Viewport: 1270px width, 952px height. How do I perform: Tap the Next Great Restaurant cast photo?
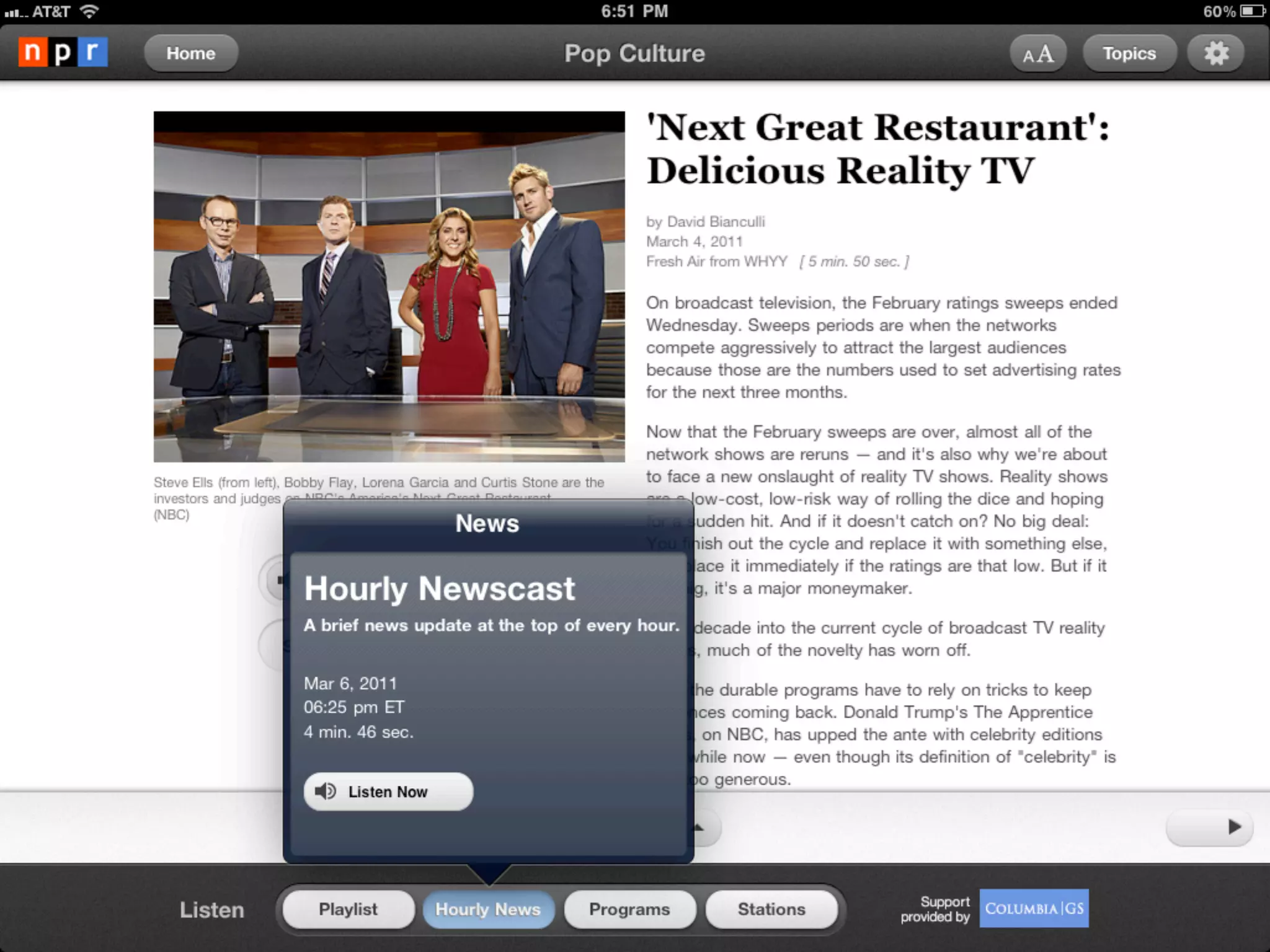389,286
